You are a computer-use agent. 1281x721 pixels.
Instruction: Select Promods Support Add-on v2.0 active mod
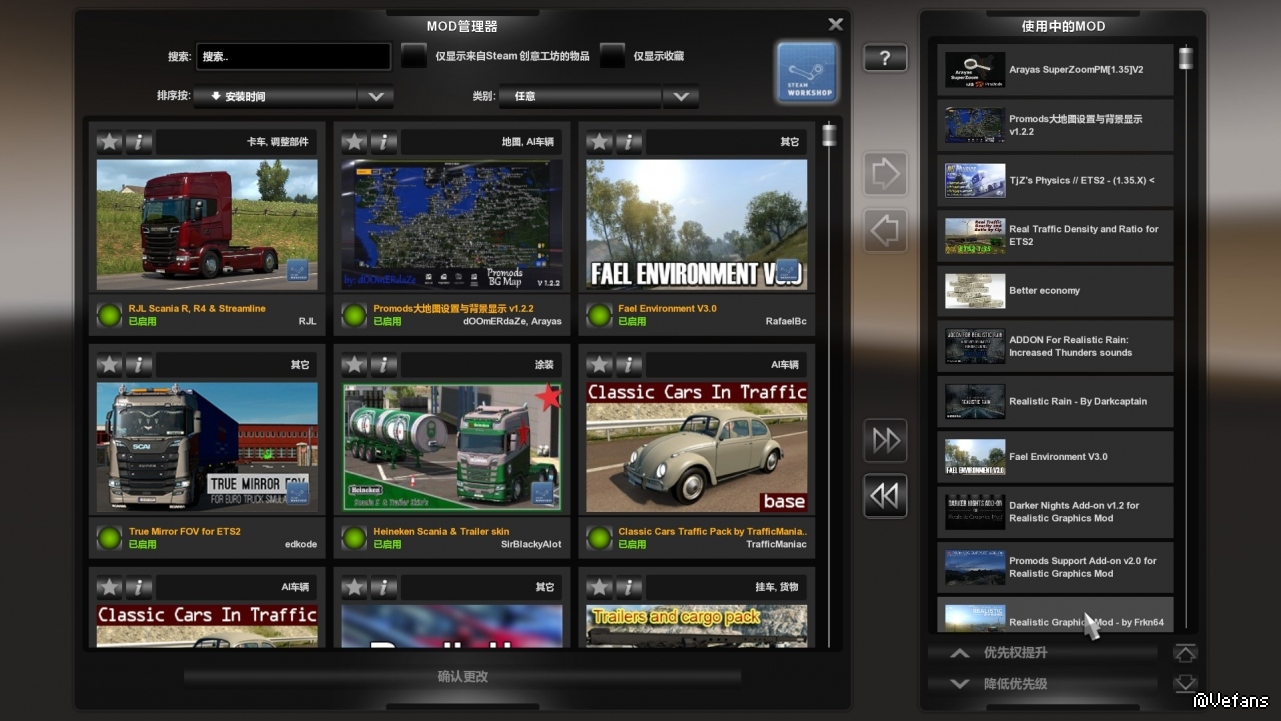pyautogui.click(x=1055, y=567)
